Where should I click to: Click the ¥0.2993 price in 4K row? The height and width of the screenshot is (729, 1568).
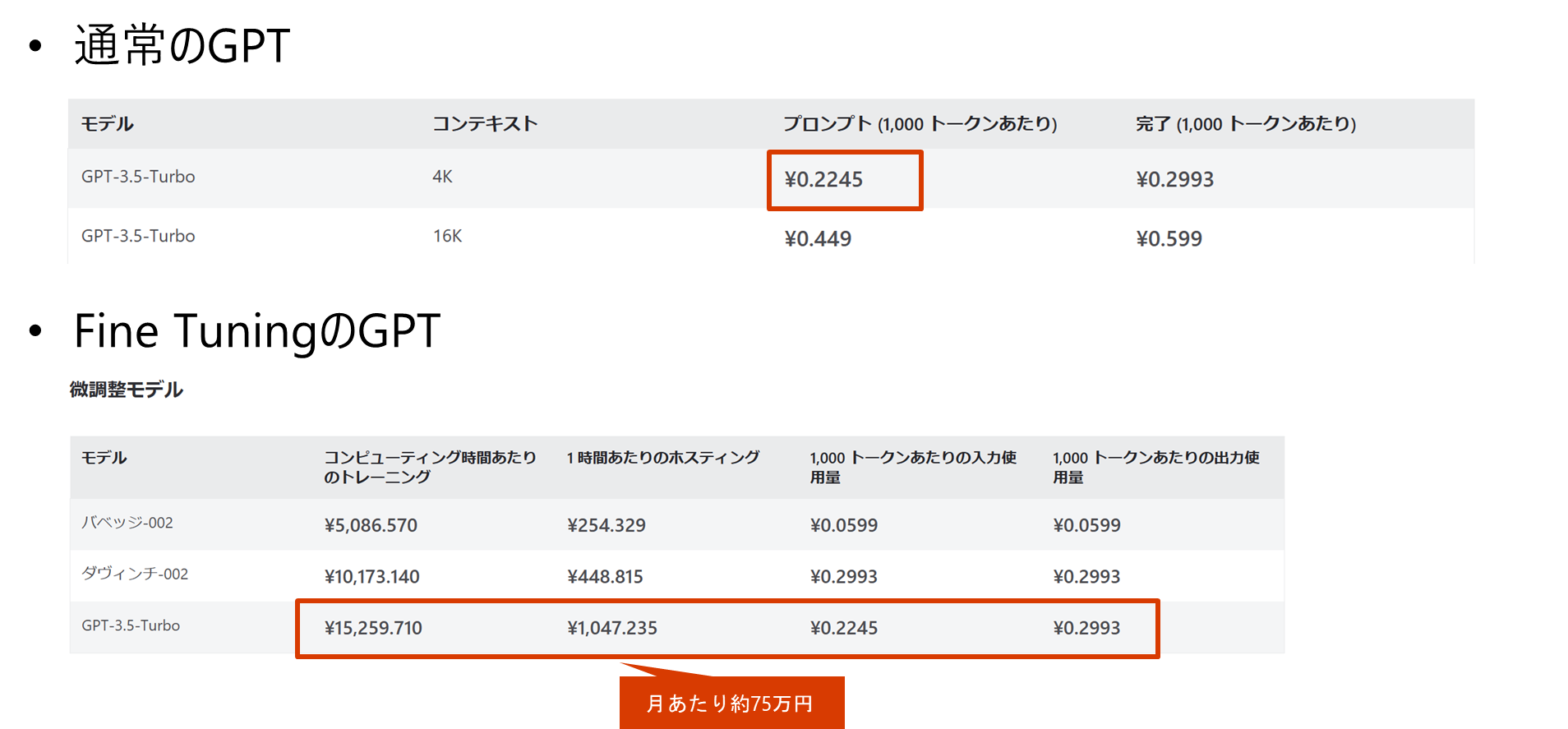coord(1174,179)
